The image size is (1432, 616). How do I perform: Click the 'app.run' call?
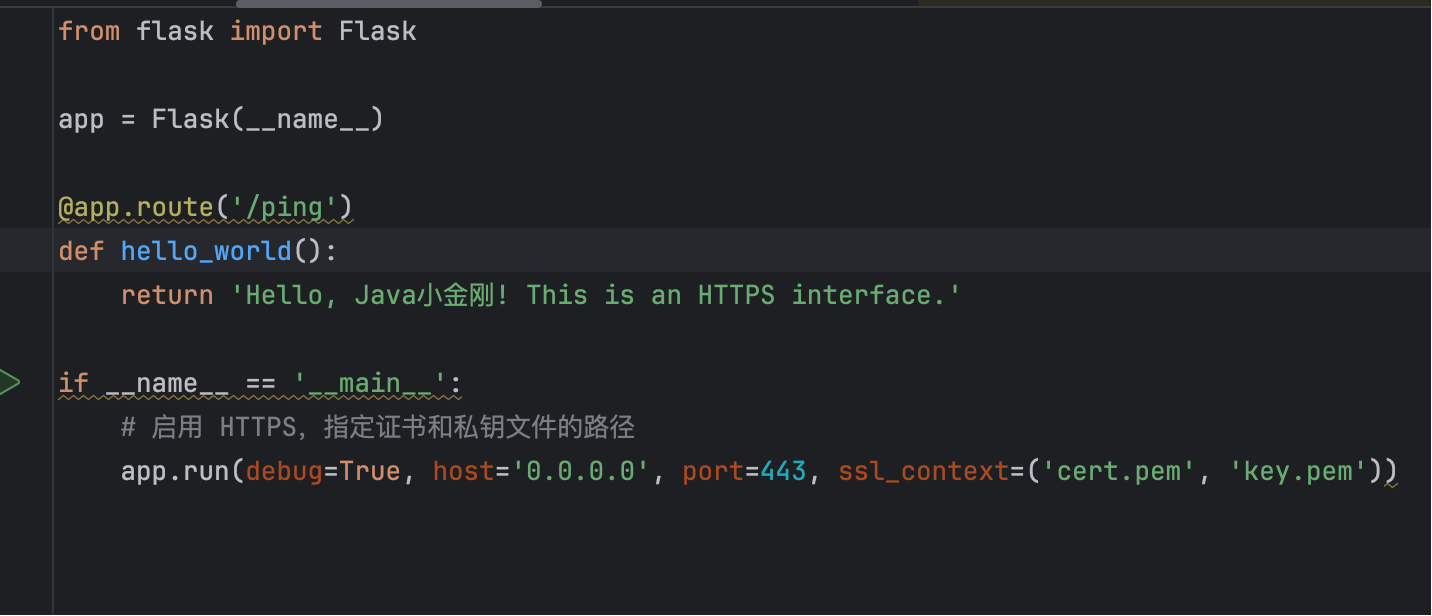(x=175, y=471)
